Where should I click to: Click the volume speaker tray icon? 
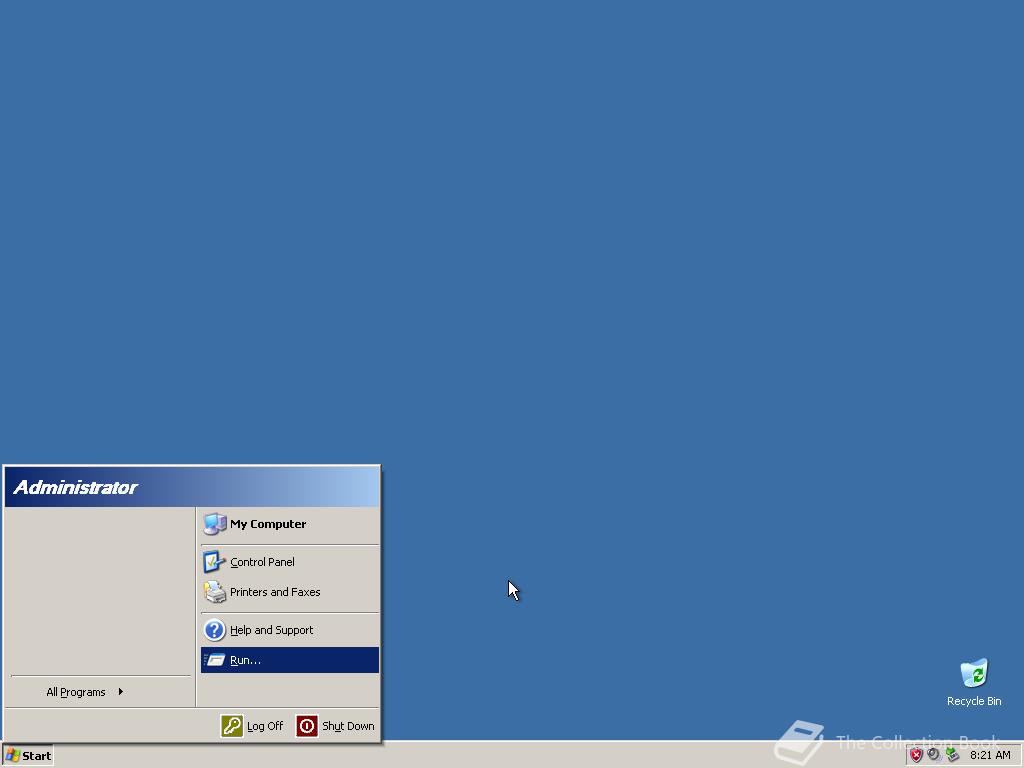(x=934, y=755)
